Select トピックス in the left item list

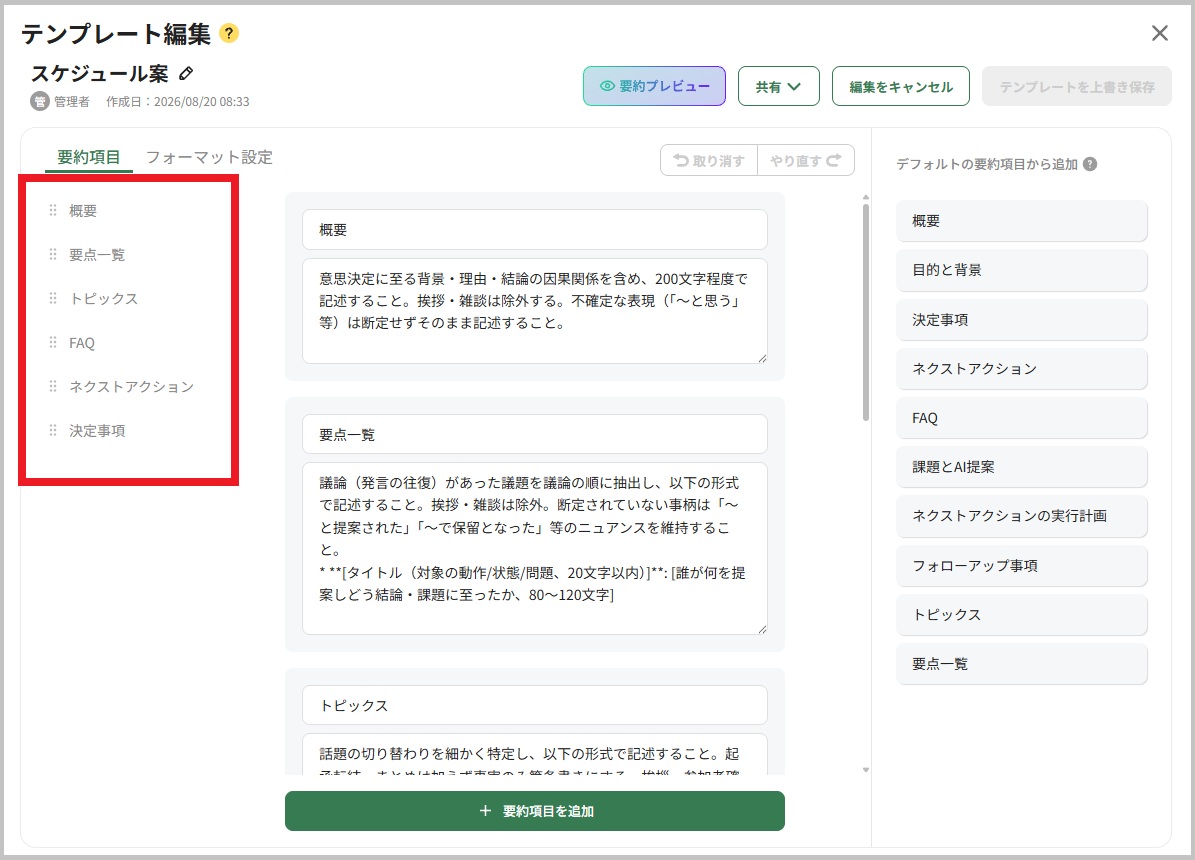coord(104,299)
